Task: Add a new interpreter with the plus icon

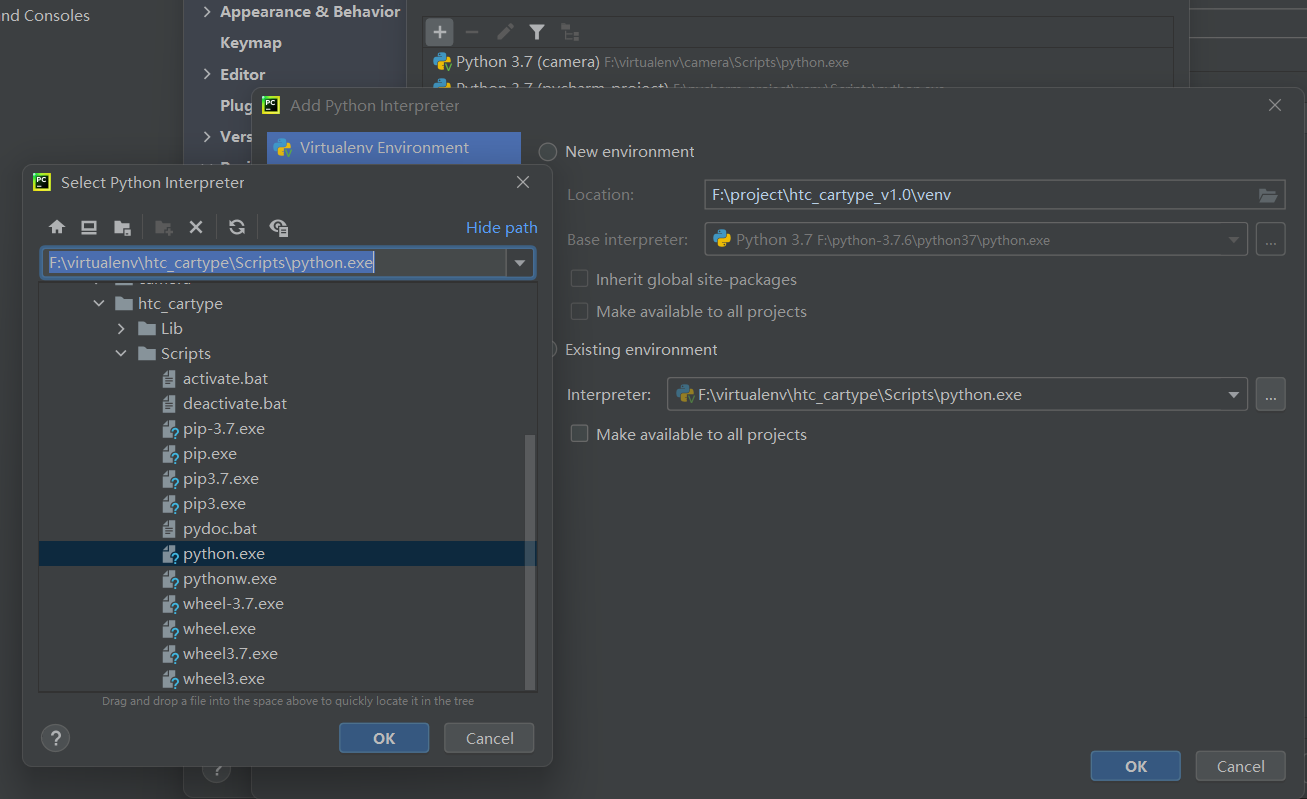Action: point(439,31)
